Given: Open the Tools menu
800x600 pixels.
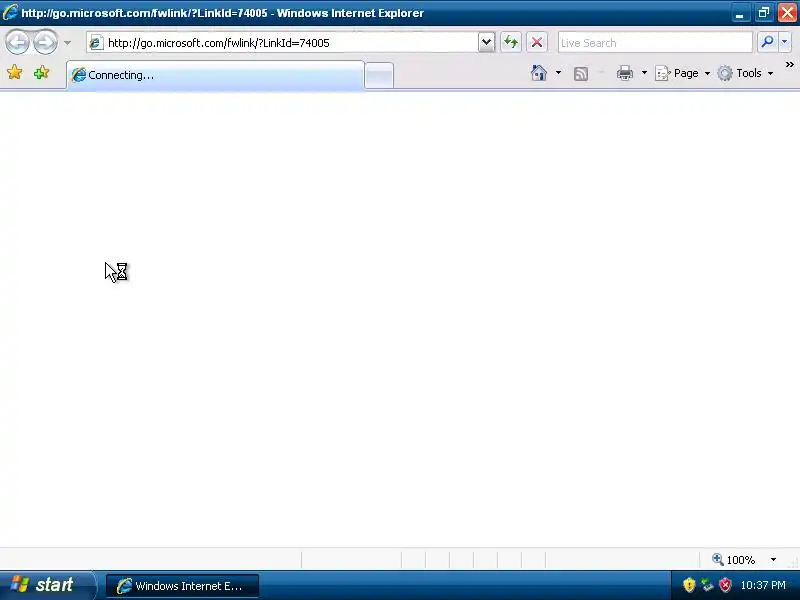Looking at the screenshot, I should pos(745,73).
